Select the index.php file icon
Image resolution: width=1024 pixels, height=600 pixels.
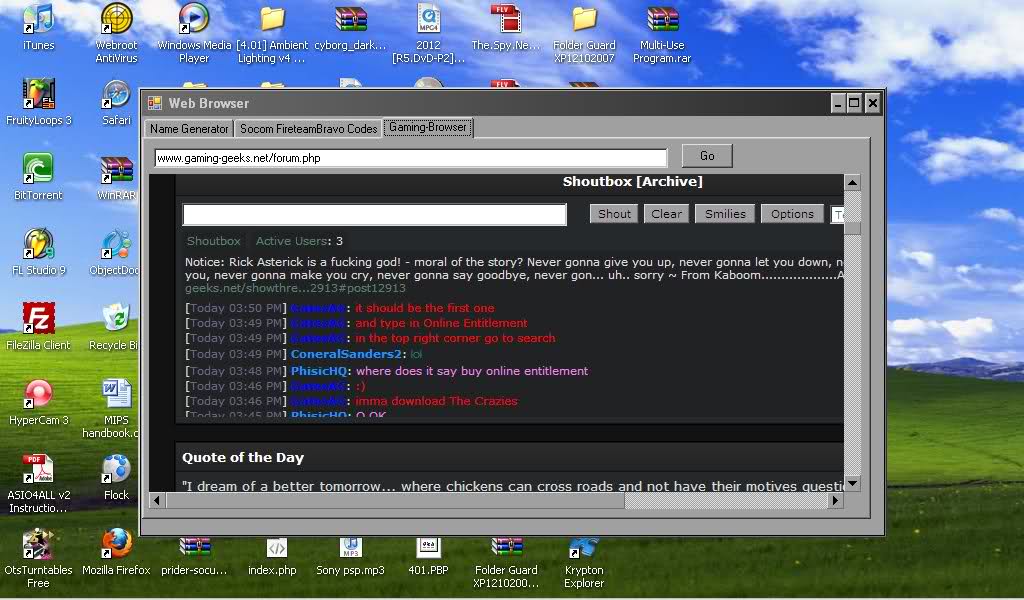click(x=272, y=556)
